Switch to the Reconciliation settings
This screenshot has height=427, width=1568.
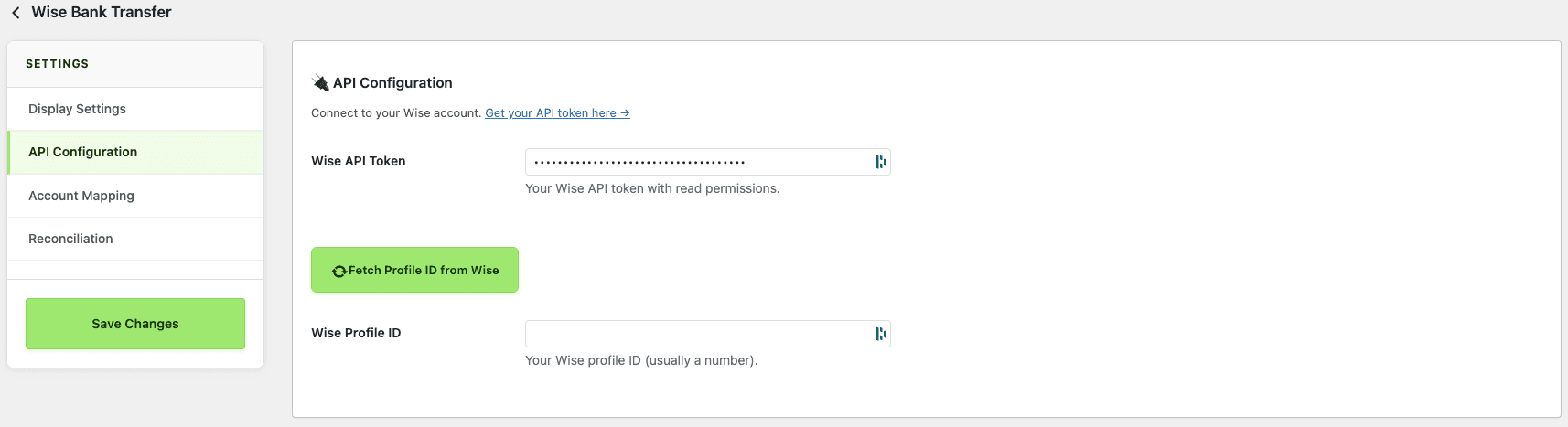(70, 239)
